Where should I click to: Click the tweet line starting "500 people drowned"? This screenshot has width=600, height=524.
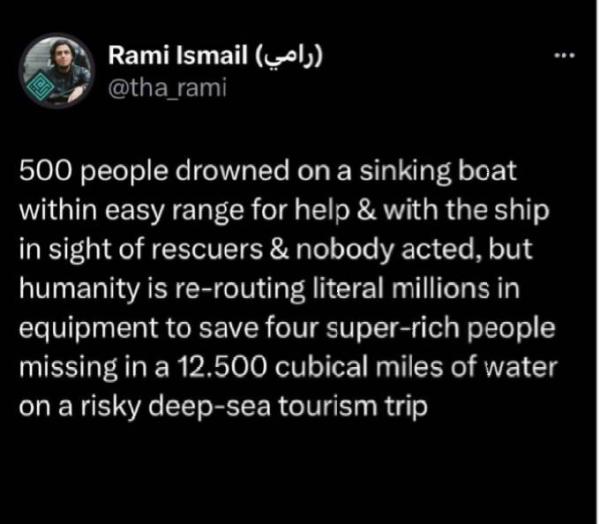pyautogui.click(x=268, y=172)
